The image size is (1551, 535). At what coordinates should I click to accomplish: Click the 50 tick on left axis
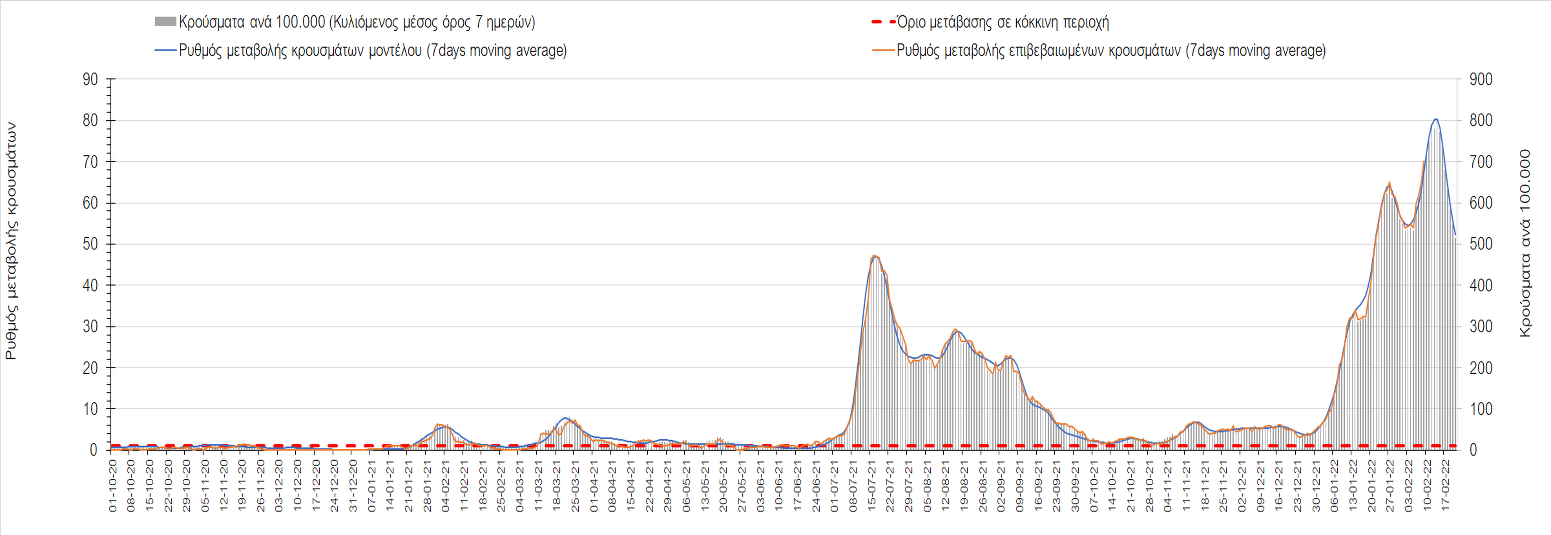(x=89, y=244)
